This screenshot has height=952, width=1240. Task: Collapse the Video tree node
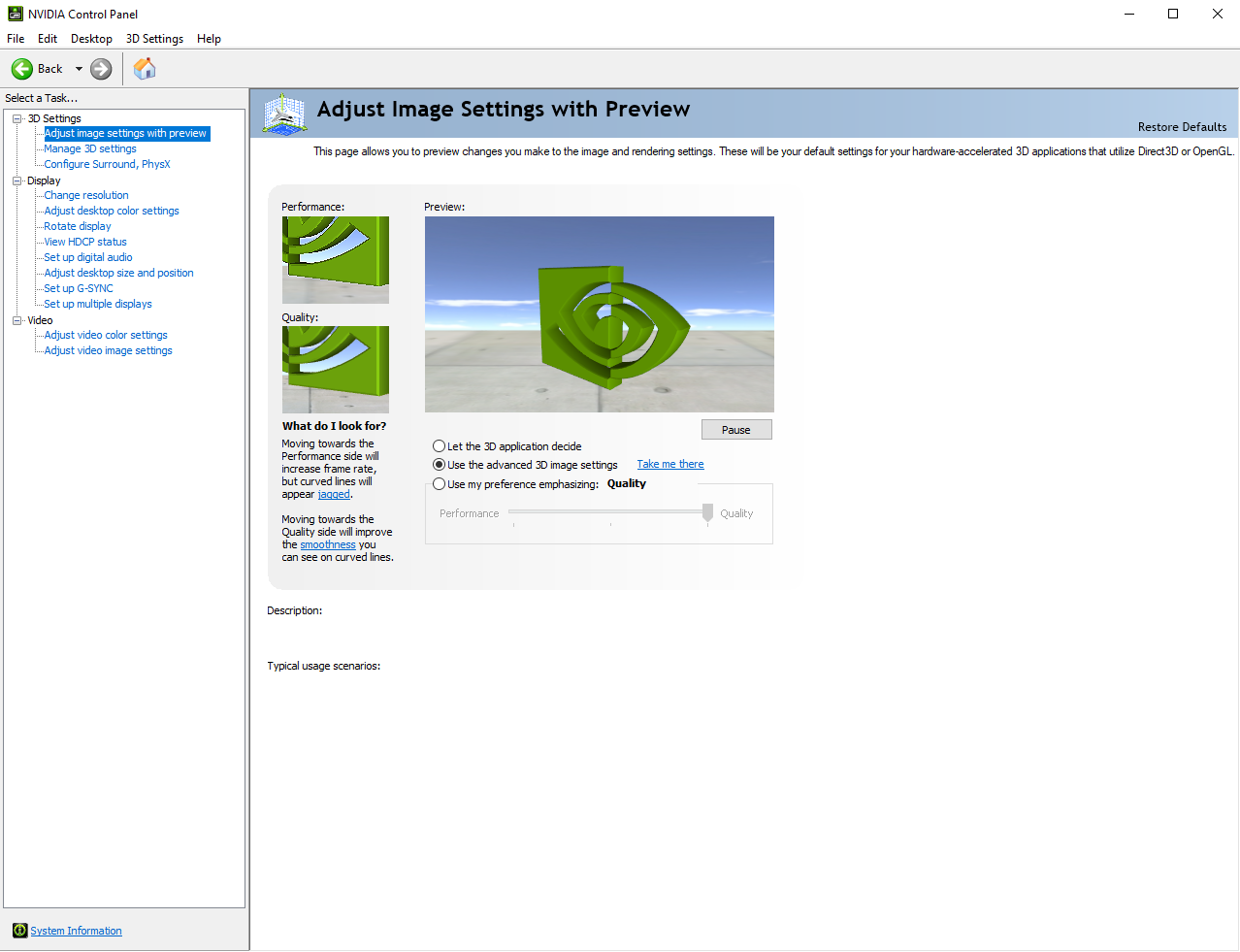(x=16, y=320)
